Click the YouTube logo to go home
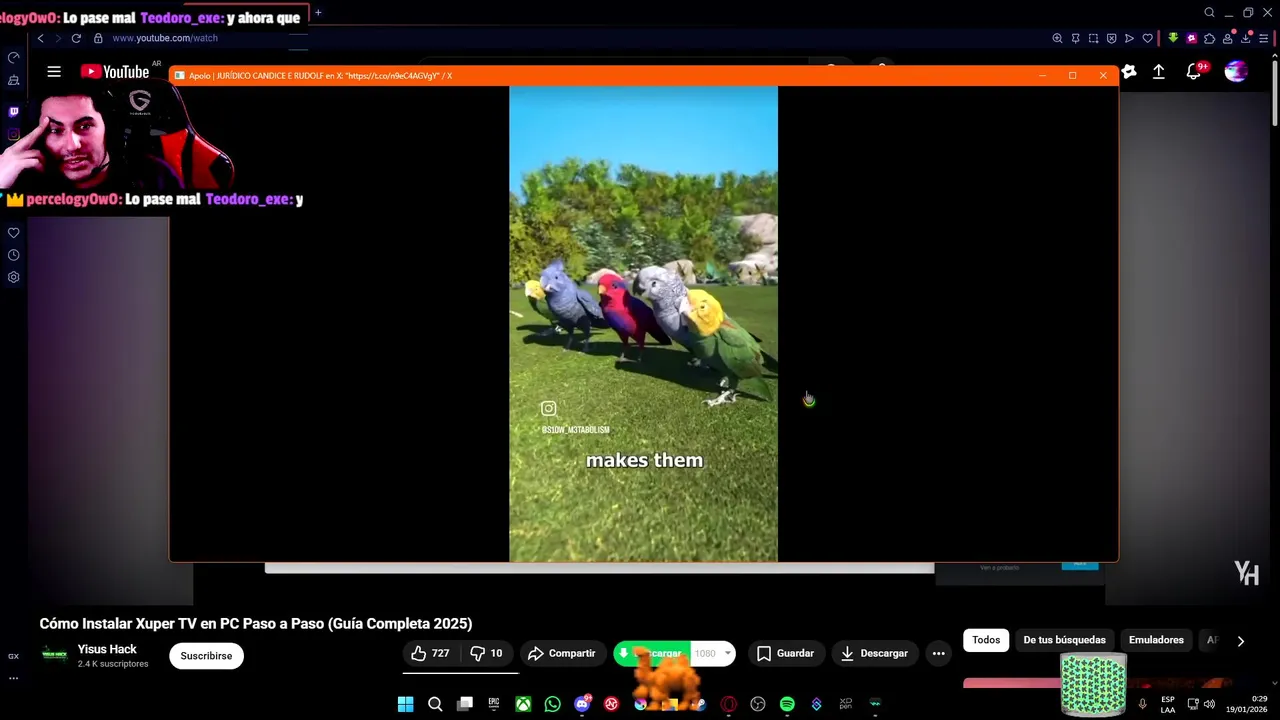This screenshot has width=1280, height=720. [x=114, y=71]
